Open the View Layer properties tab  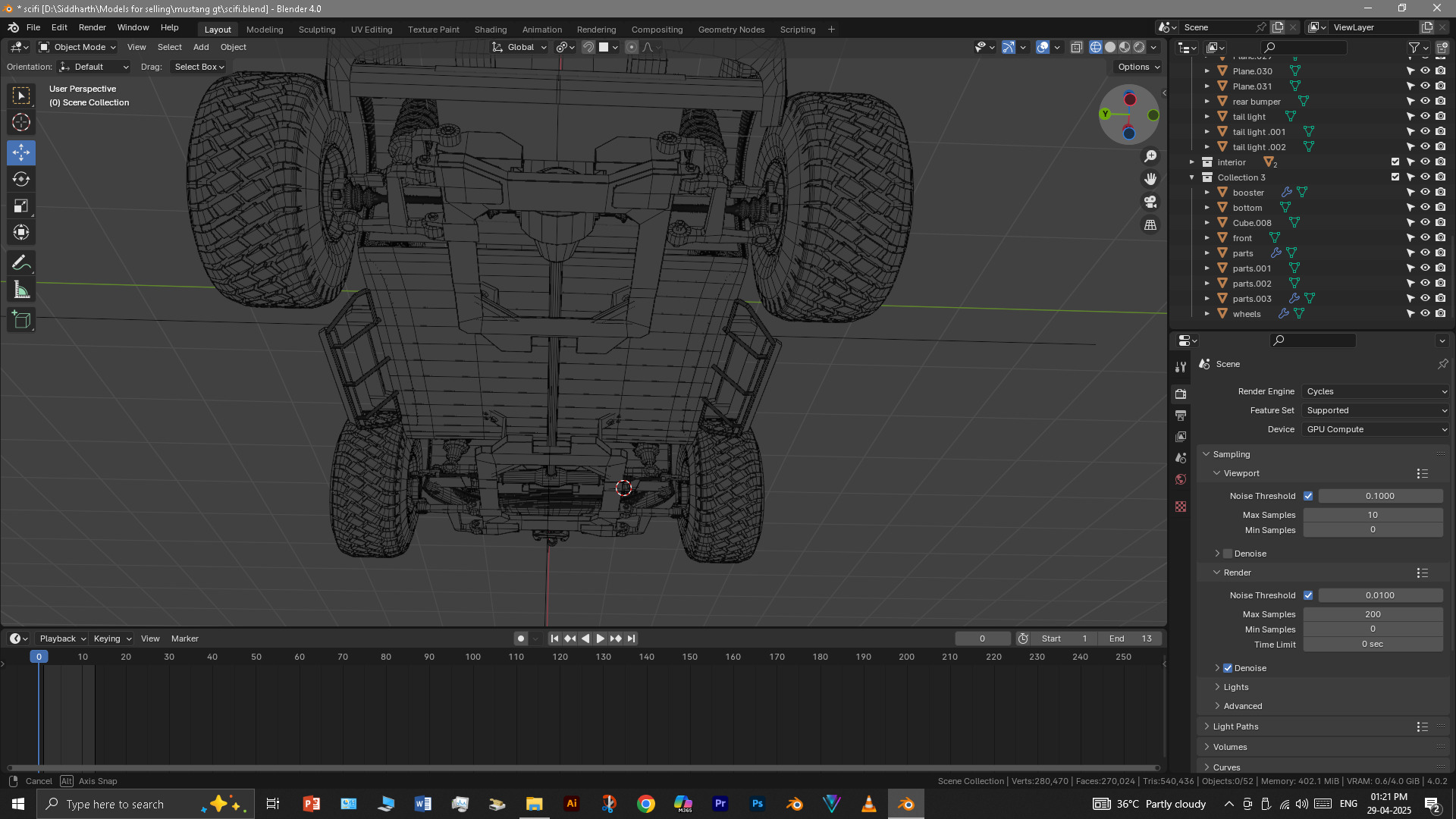[x=1181, y=436]
